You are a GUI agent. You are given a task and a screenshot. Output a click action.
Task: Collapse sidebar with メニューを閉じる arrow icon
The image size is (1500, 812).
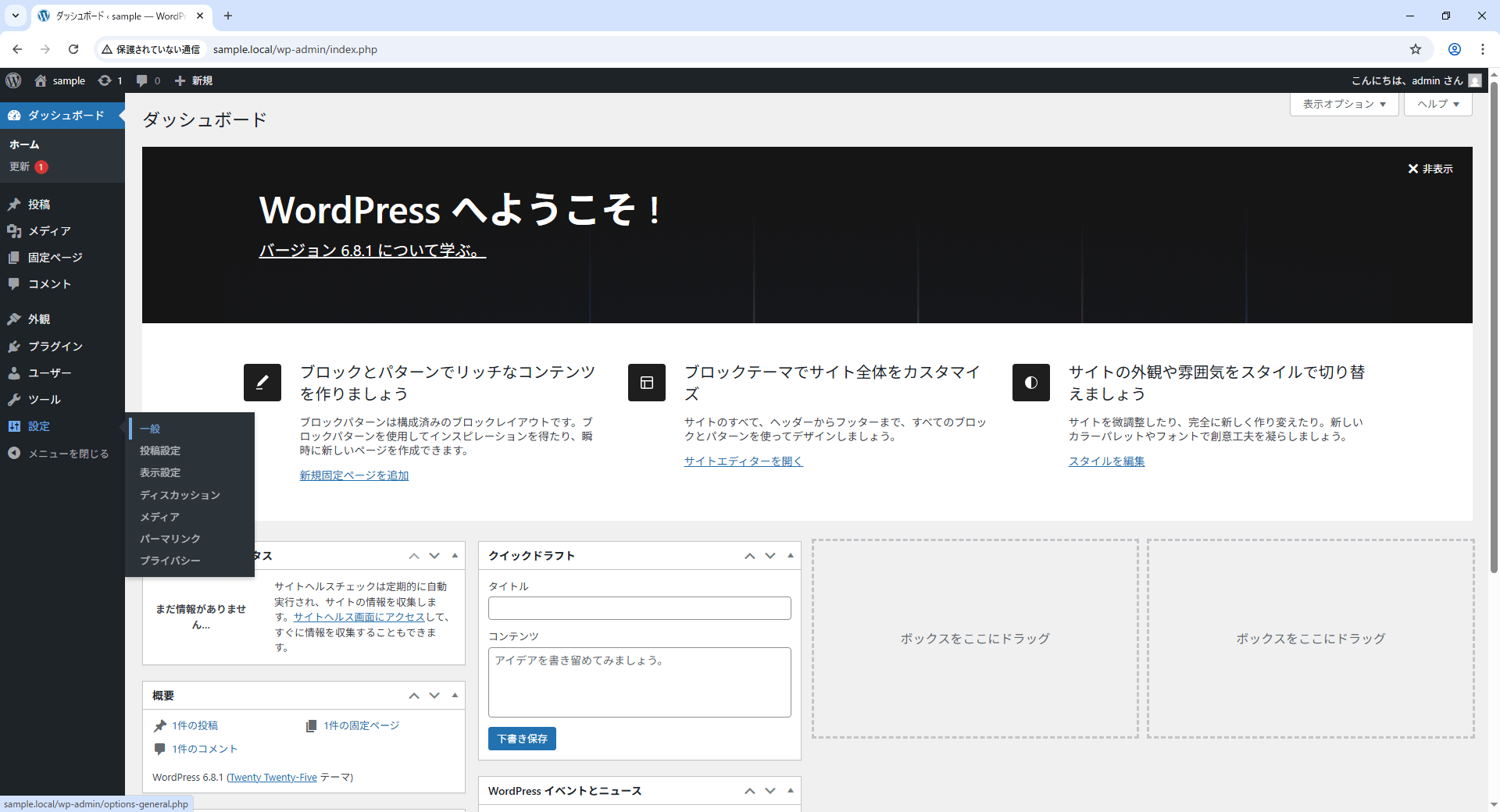[x=14, y=453]
